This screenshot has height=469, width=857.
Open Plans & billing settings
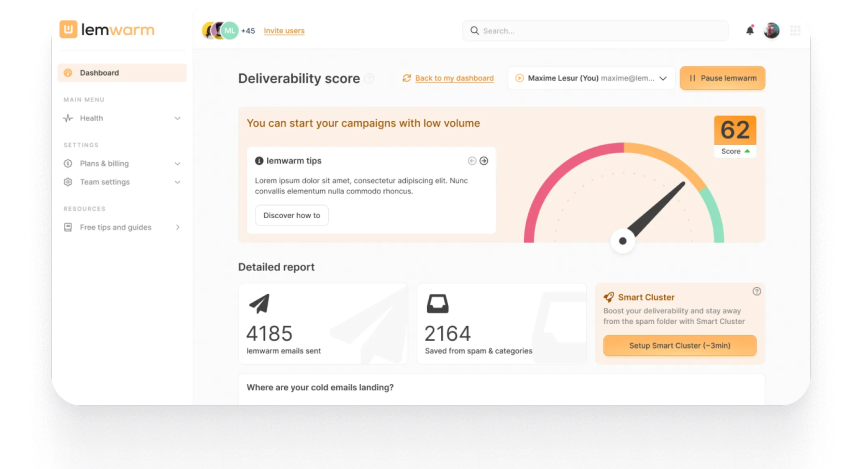tap(122, 163)
